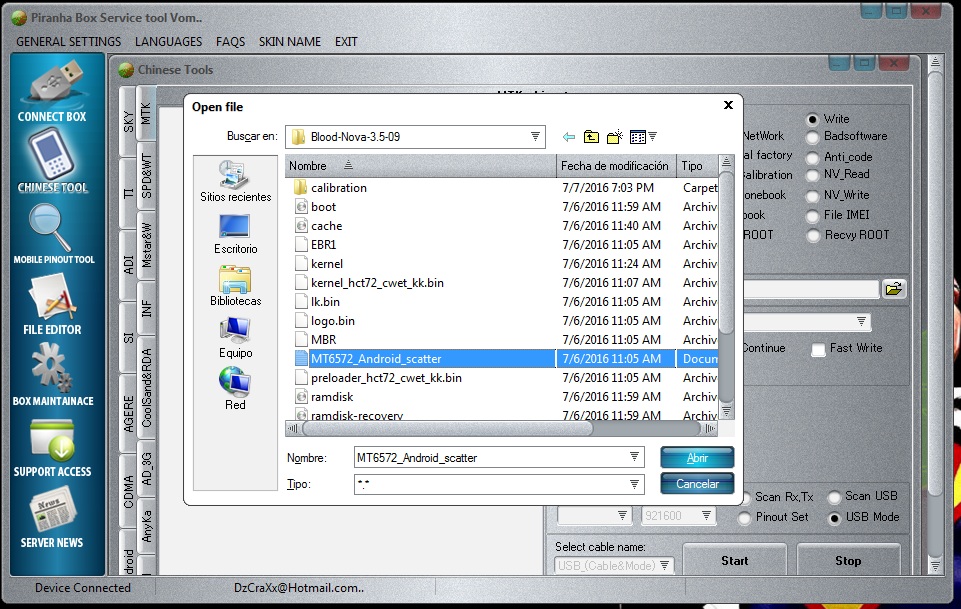Enable the Fast Write checkbox
This screenshot has height=609, width=961.
818,349
